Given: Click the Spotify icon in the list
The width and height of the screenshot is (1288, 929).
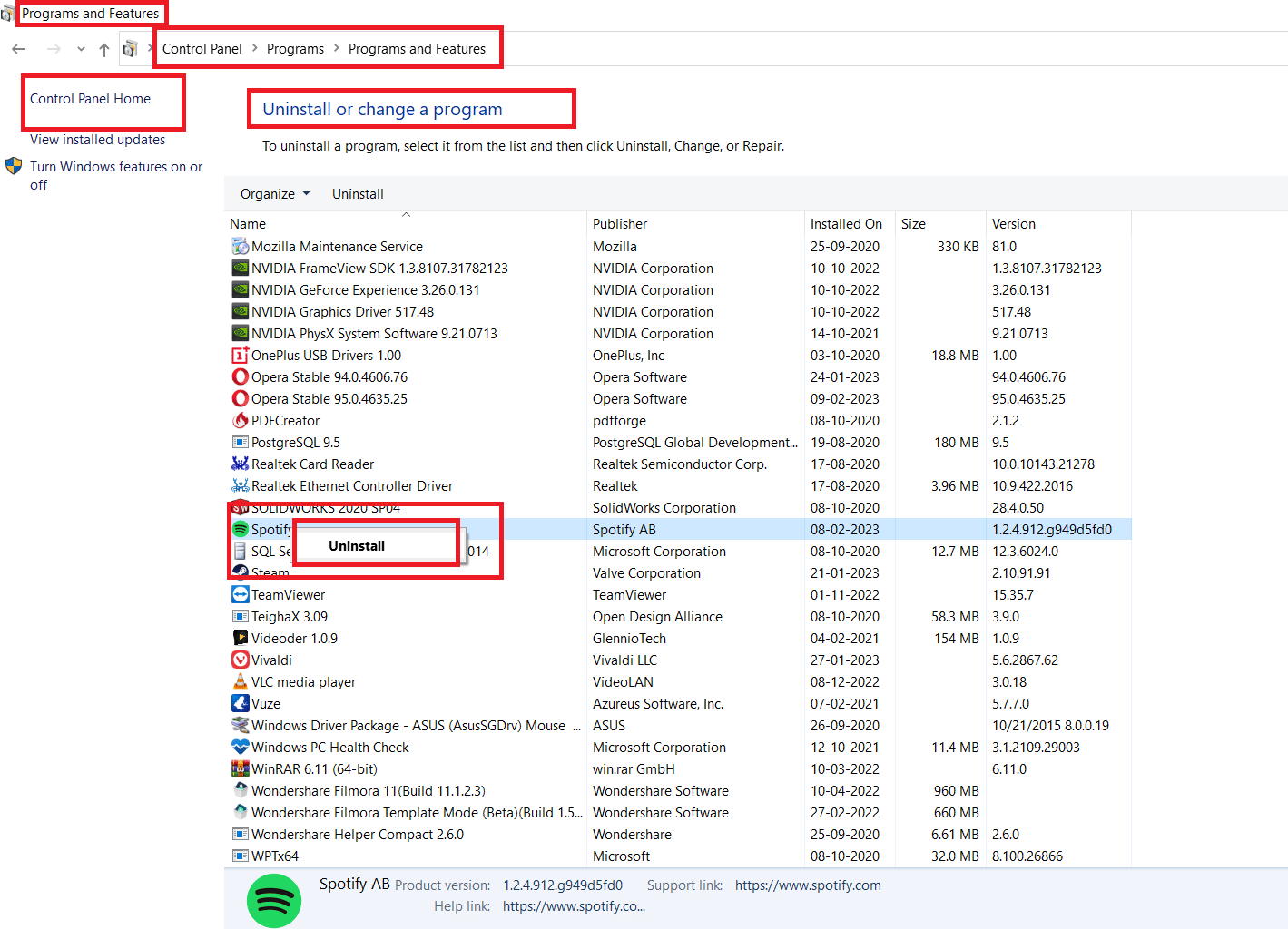Looking at the screenshot, I should click(241, 530).
